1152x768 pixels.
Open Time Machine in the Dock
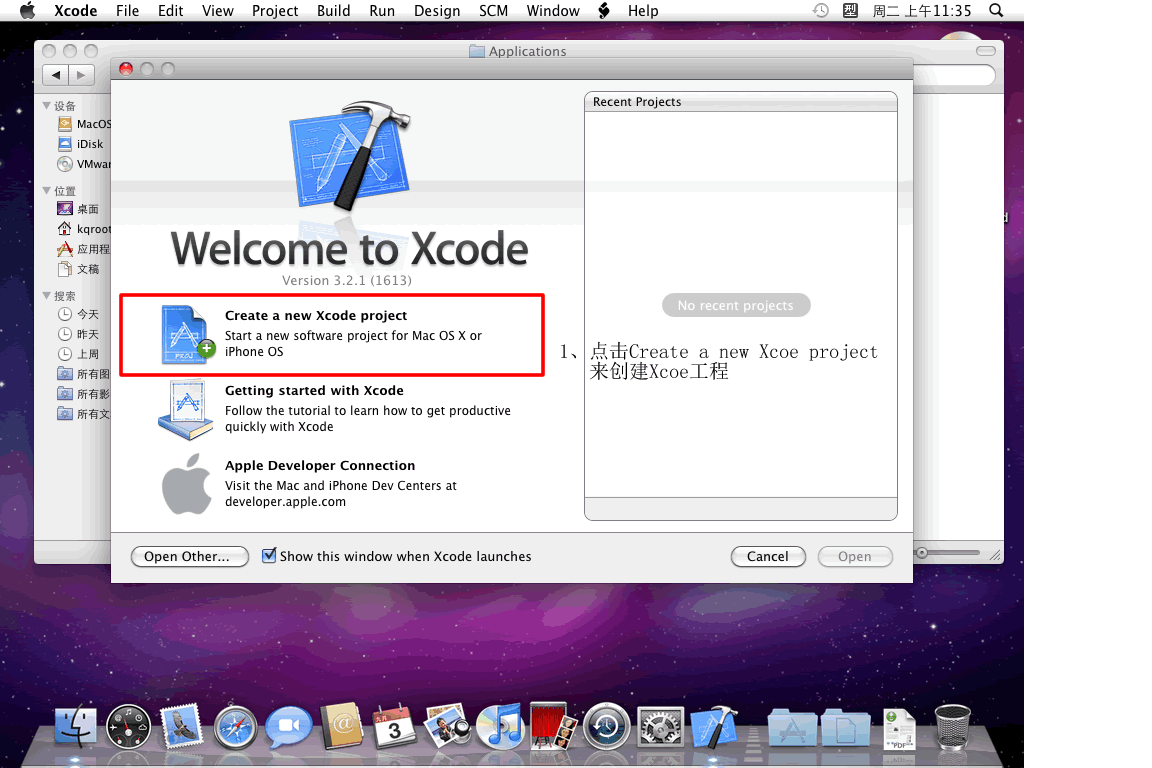[606, 726]
